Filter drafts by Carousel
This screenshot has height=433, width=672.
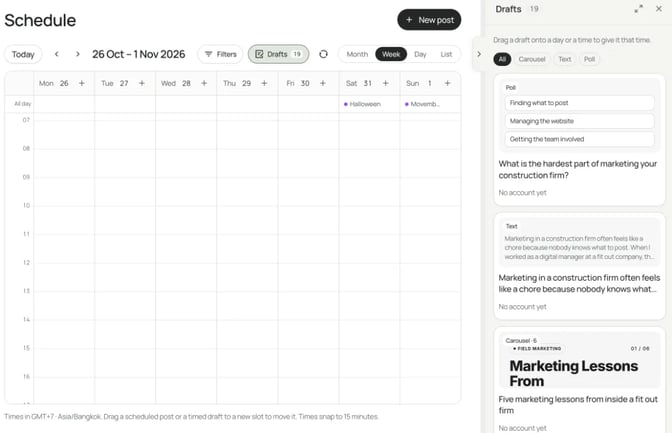tap(532, 59)
